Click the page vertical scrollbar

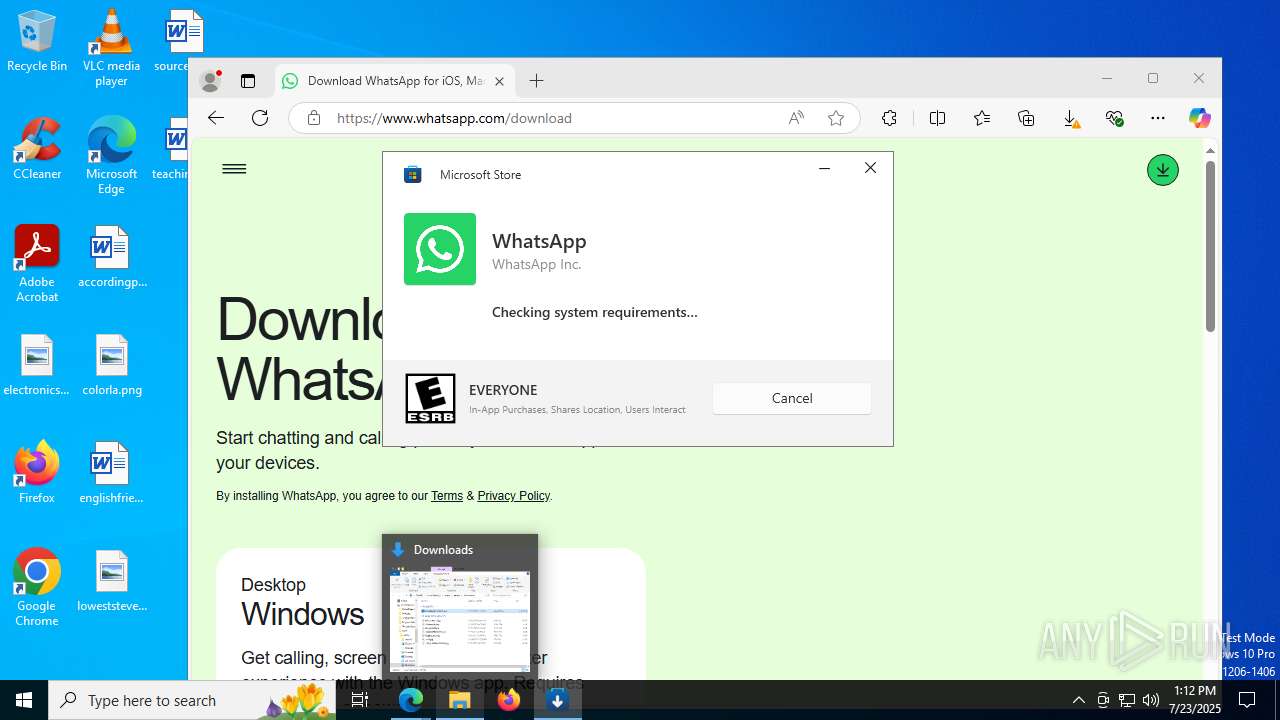(x=1210, y=245)
